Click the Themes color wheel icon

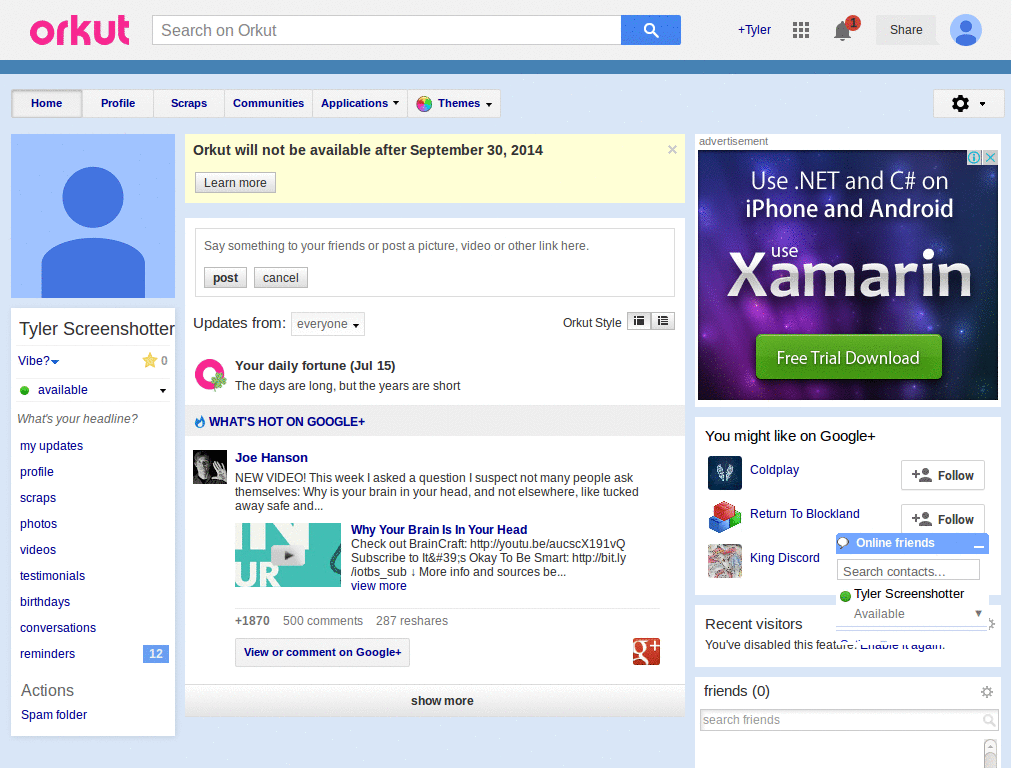(x=424, y=103)
